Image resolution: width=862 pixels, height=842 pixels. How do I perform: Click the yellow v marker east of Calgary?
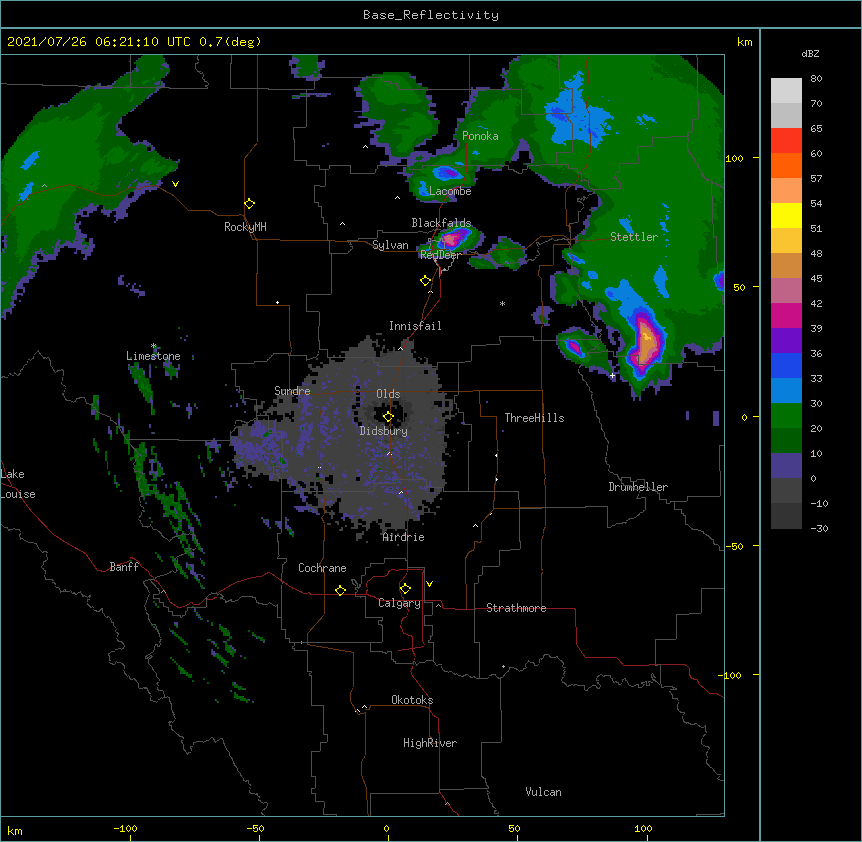pos(429,584)
